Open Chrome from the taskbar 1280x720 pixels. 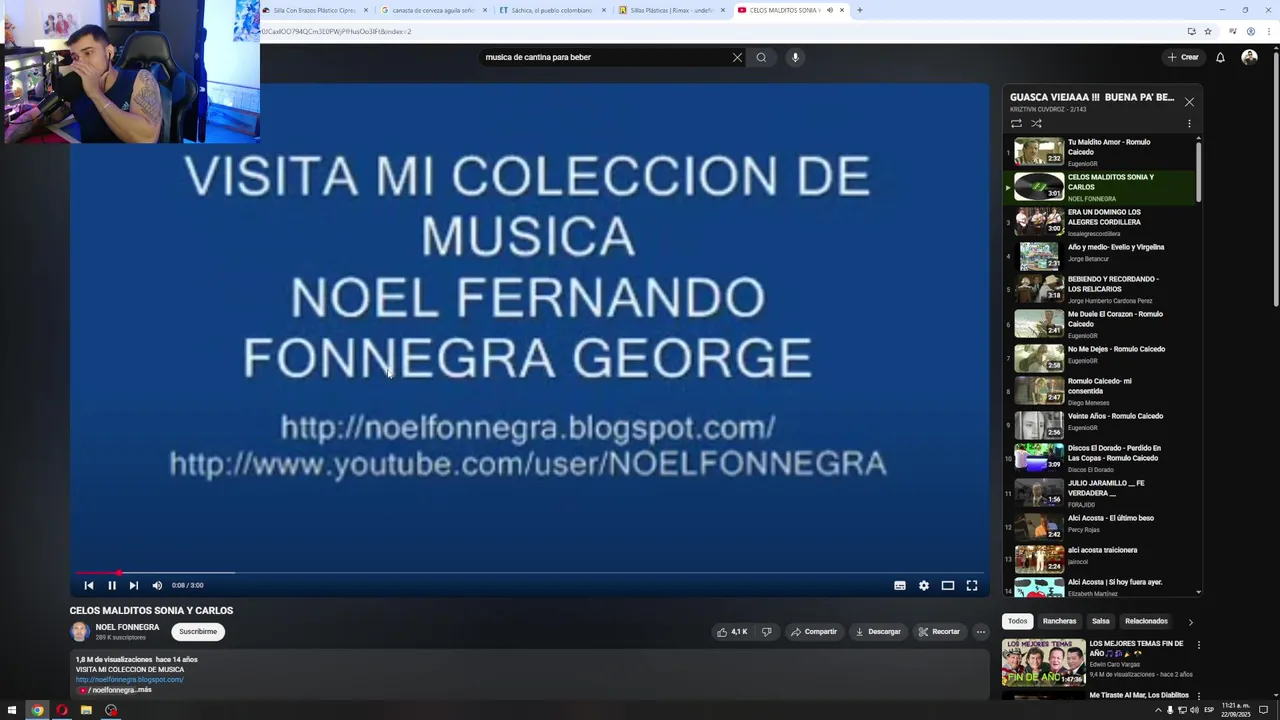(x=37, y=710)
